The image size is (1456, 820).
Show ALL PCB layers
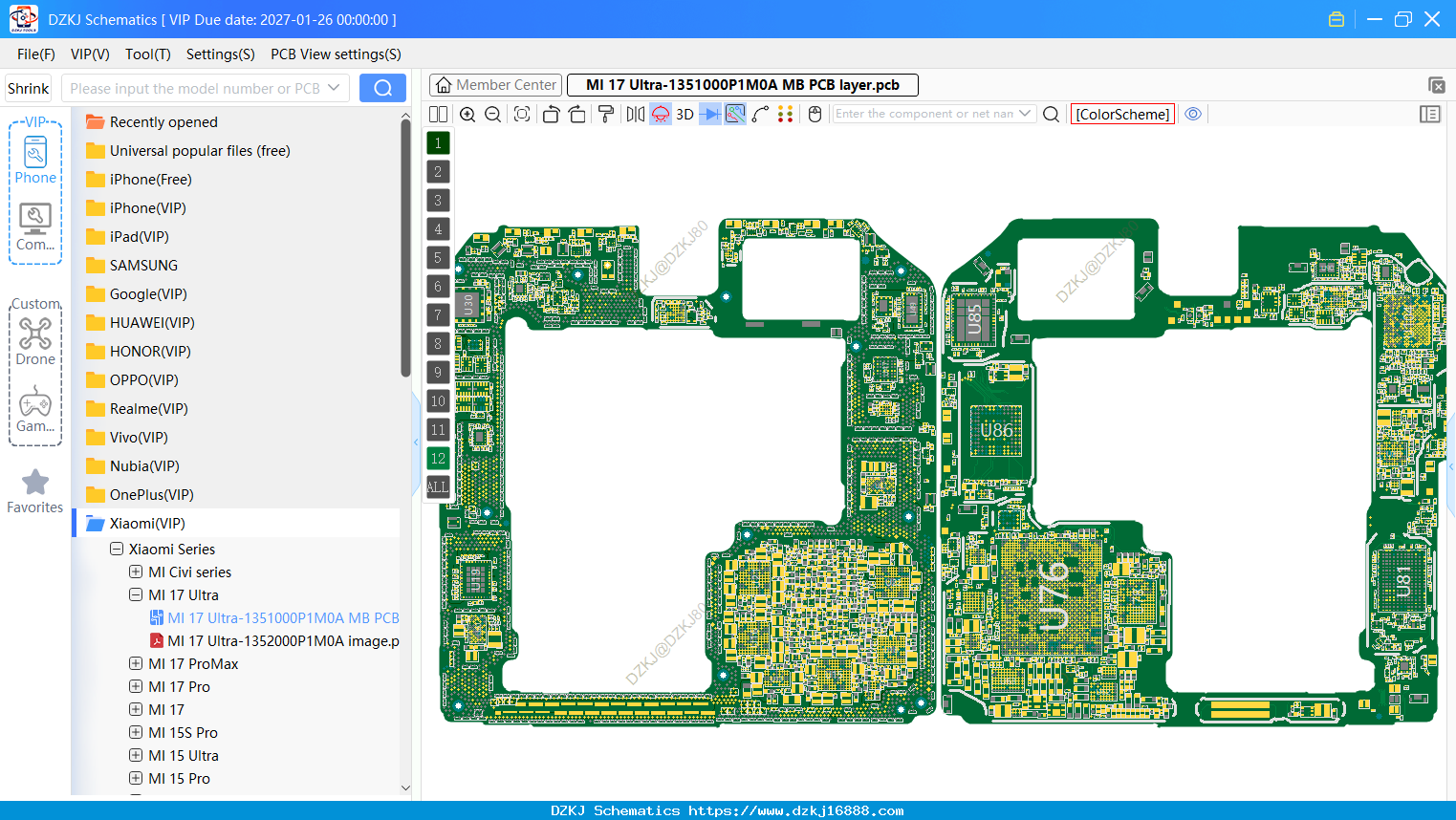[x=438, y=487]
